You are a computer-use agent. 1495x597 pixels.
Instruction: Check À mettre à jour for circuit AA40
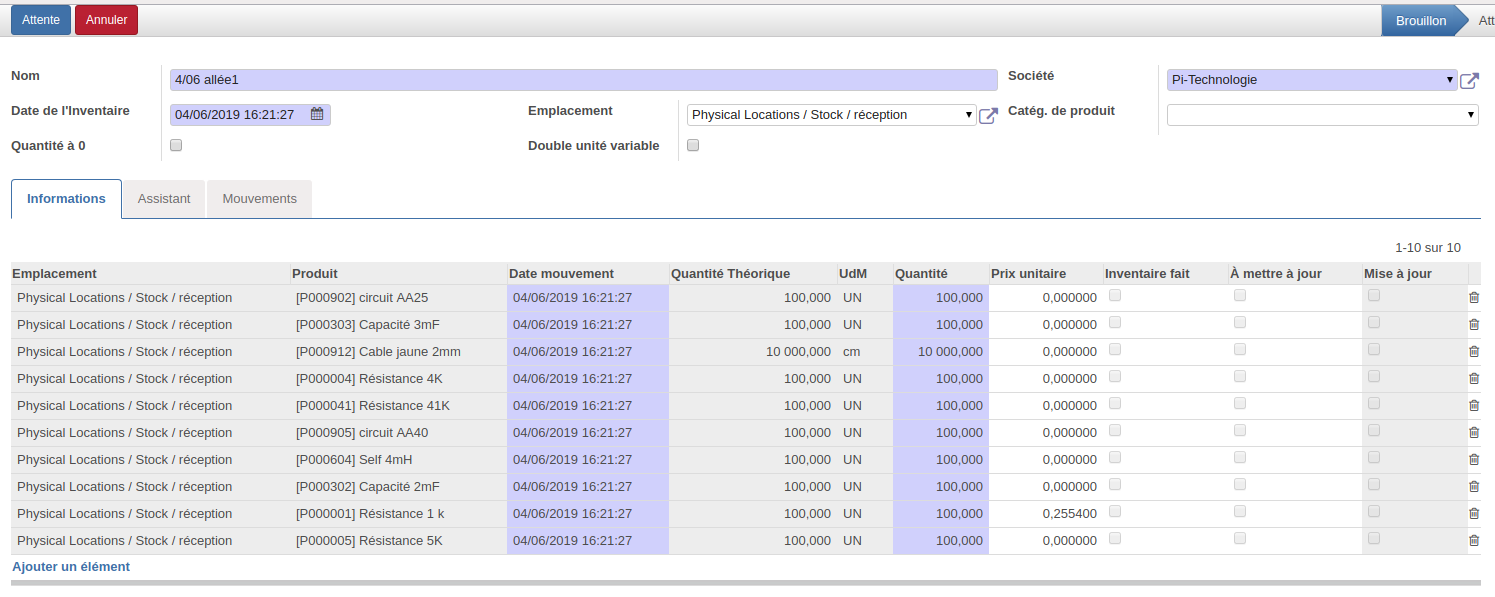[1240, 430]
